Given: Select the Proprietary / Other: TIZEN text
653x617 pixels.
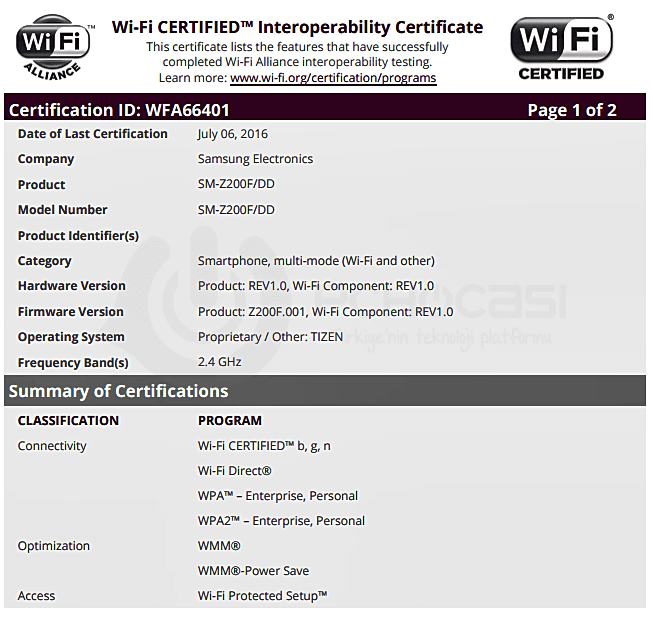Looking at the screenshot, I should tap(270, 337).
